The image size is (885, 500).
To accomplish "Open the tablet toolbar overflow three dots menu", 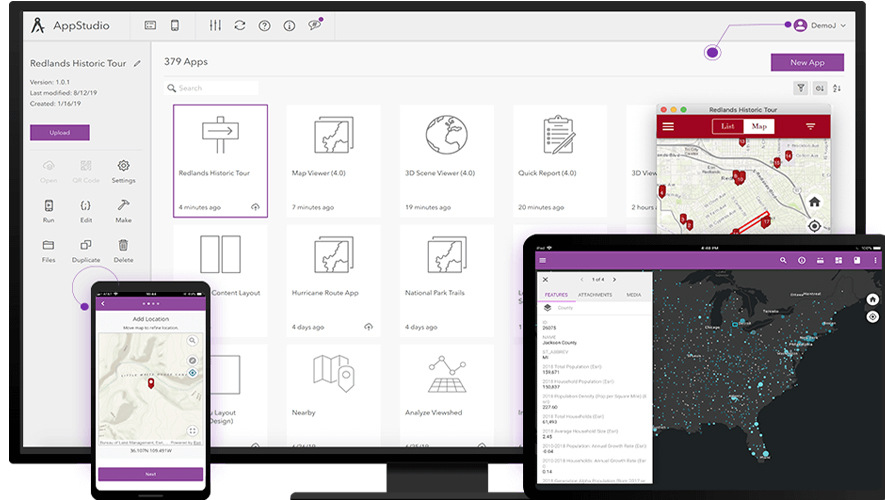I will click(x=875, y=260).
